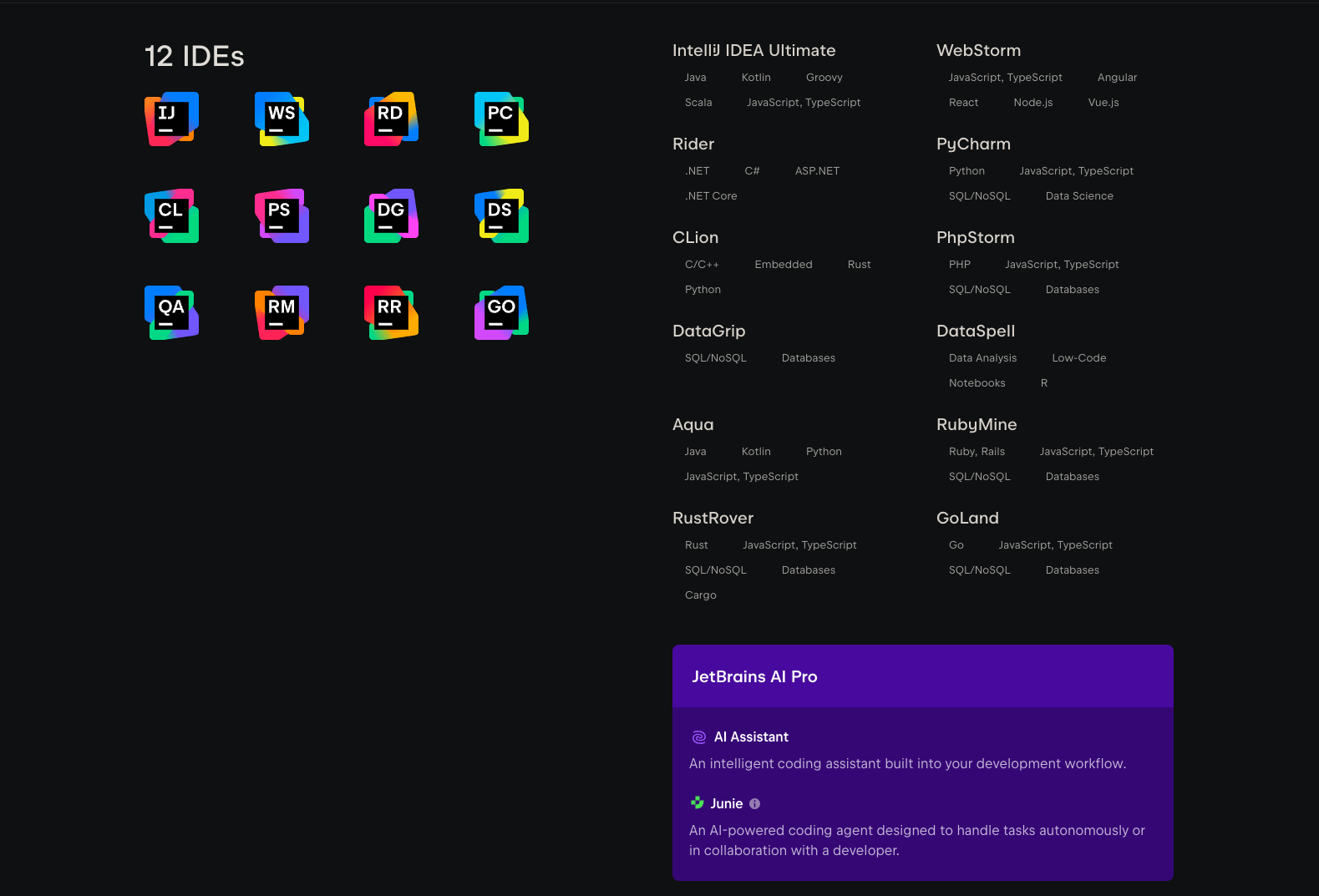
Task: Click Node.js under WebStorm
Action: [x=1033, y=103]
